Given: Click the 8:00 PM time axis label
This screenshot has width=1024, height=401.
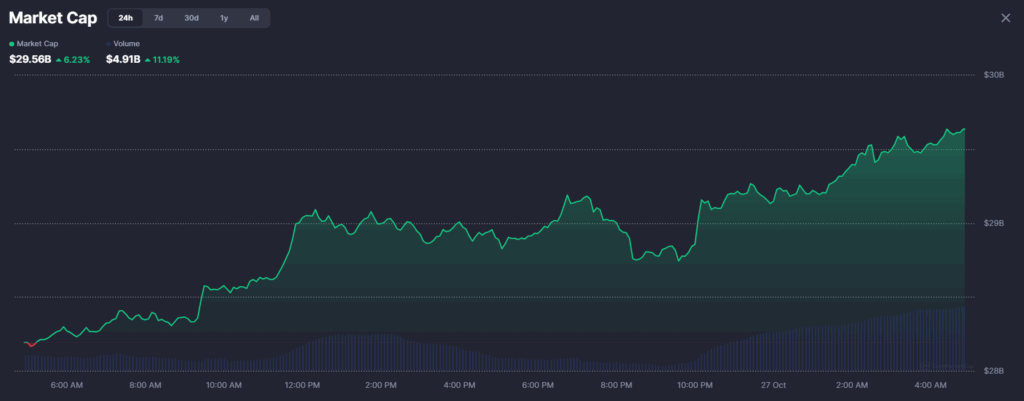Looking at the screenshot, I should [616, 385].
